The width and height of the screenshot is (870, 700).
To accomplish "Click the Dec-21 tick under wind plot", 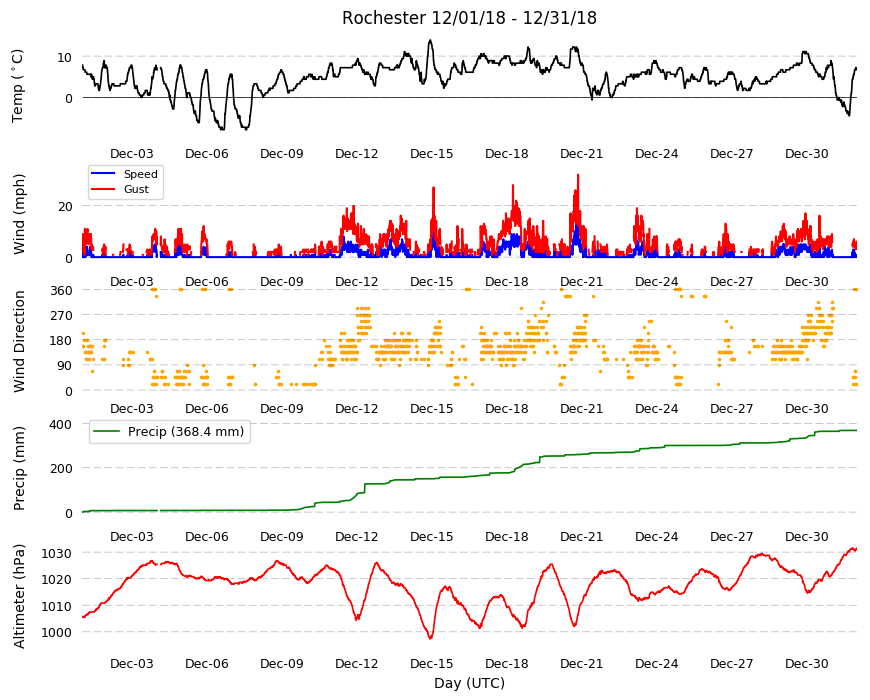I will (x=581, y=281).
